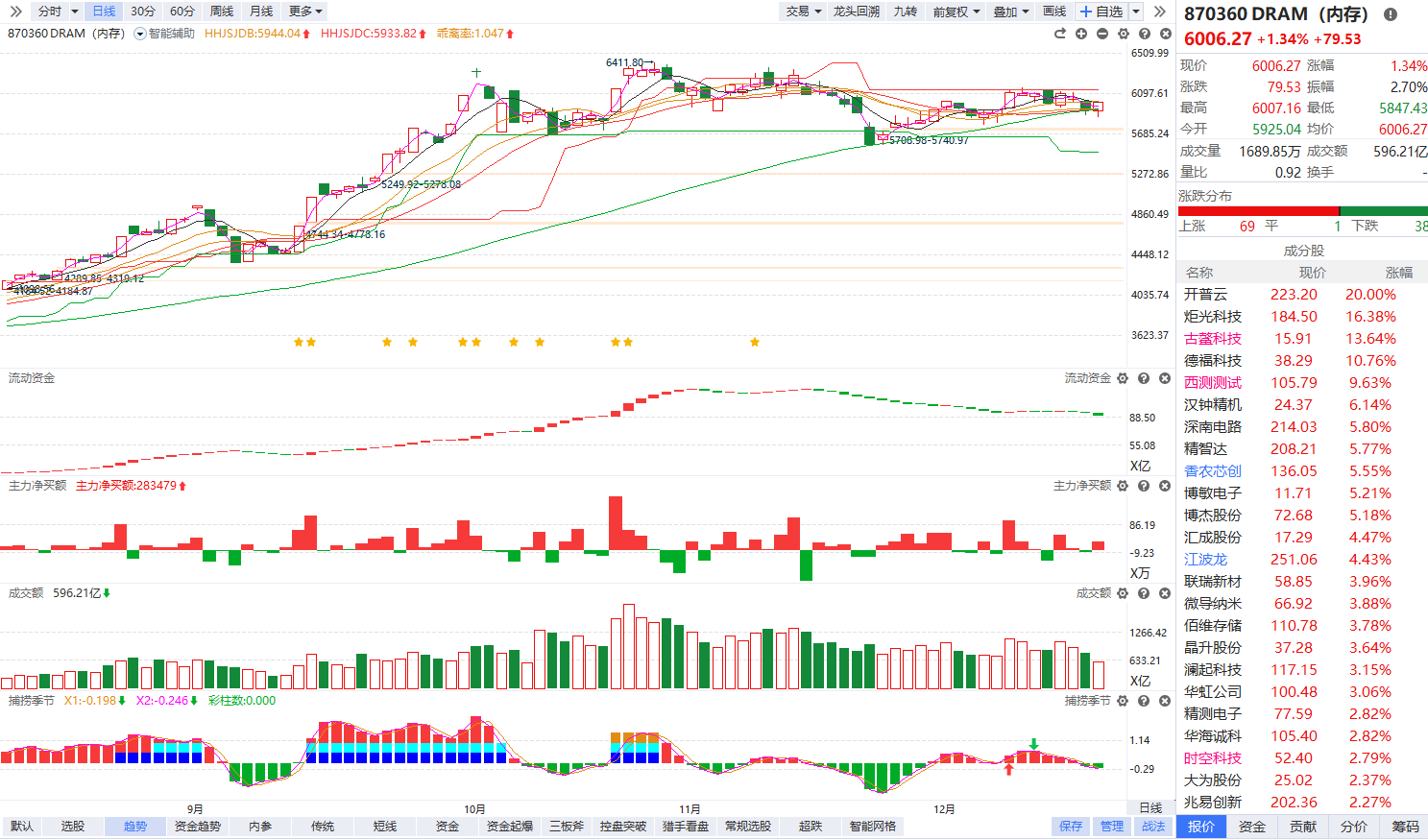Open settings gear for 流动资金 panel
Image resolution: width=1428 pixels, height=840 pixels.
point(1123,378)
